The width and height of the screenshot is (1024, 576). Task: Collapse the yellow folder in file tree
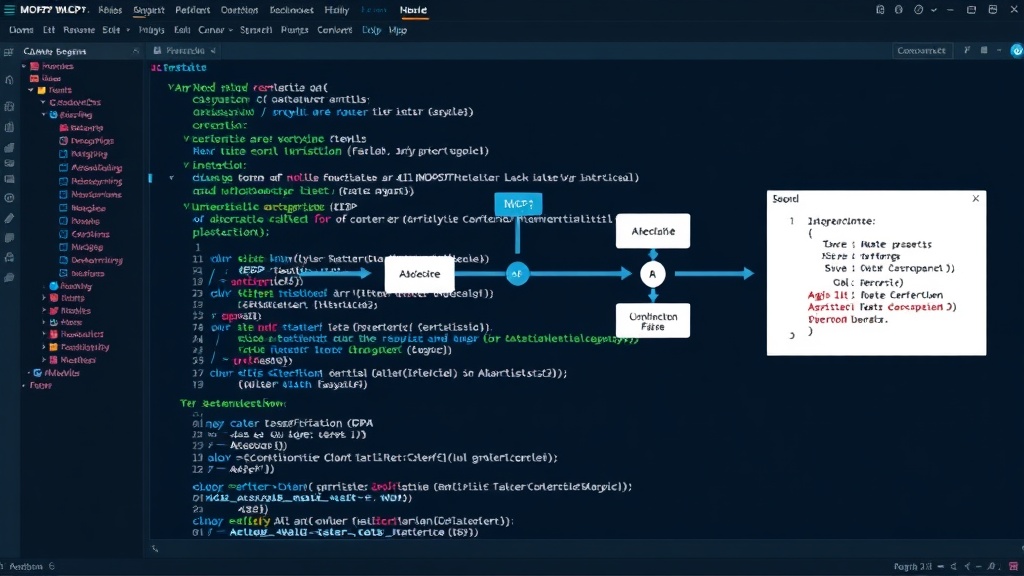tap(31, 90)
